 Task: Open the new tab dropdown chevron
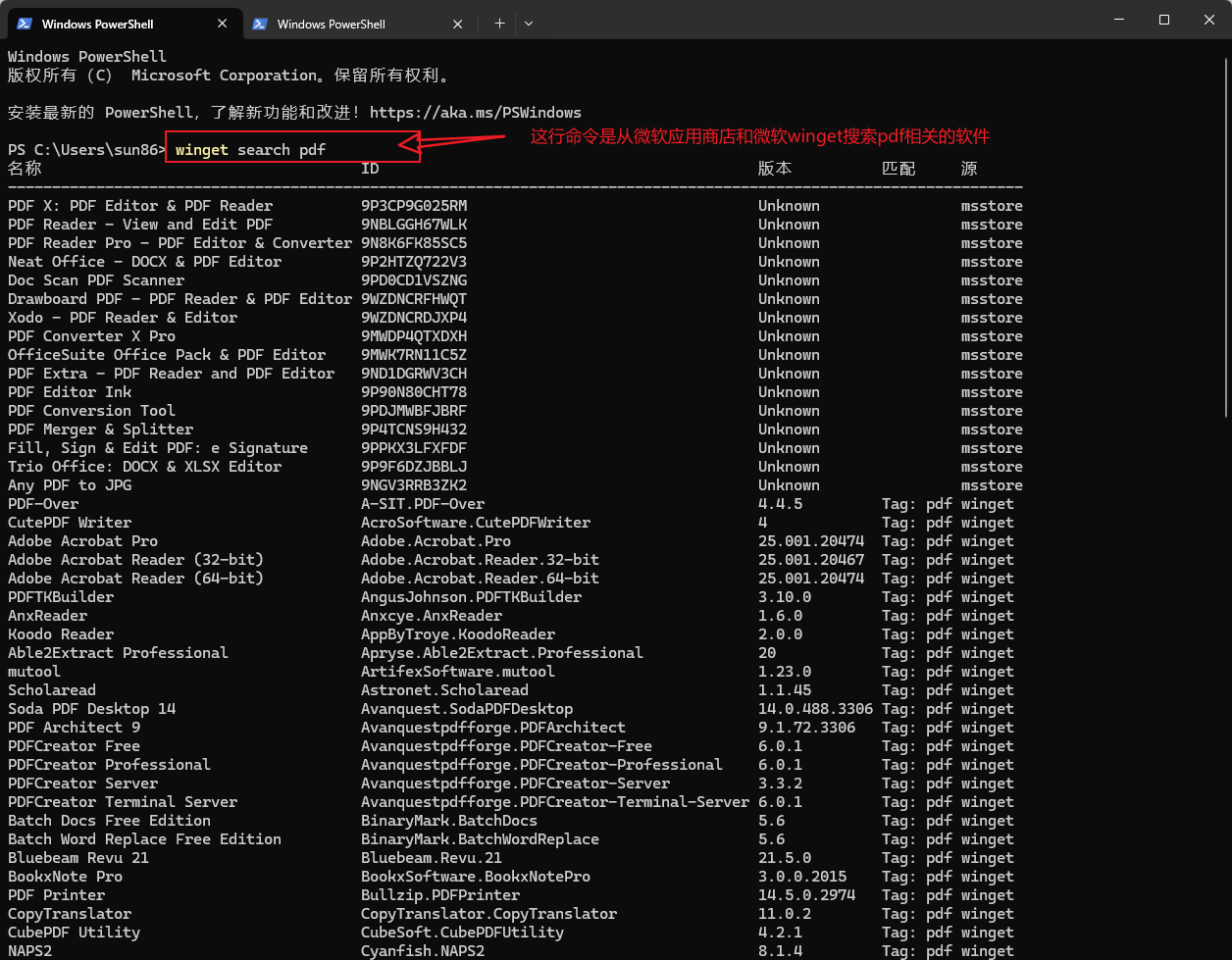coord(529,23)
